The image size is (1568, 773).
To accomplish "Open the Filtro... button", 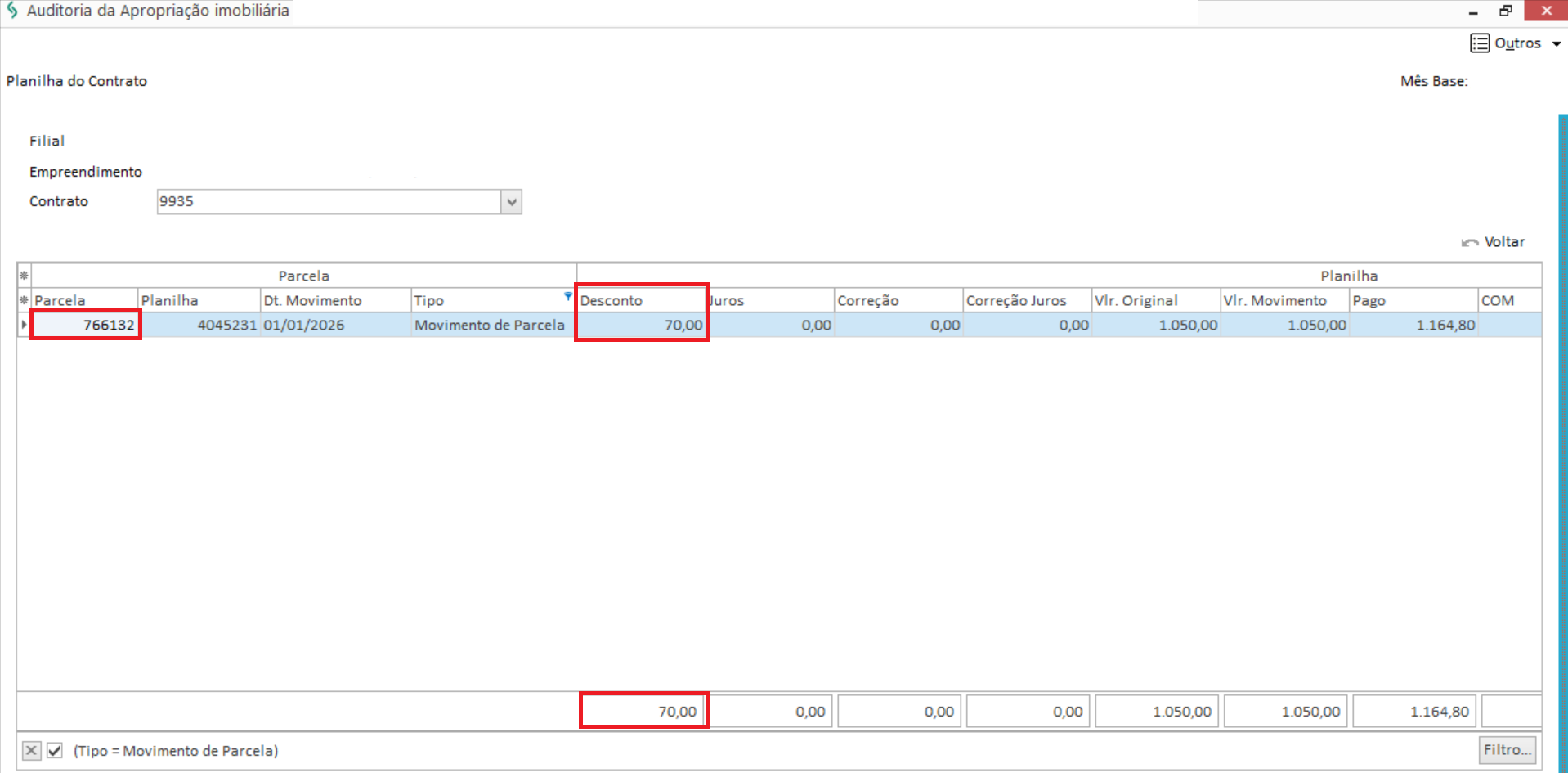I will (x=1507, y=749).
